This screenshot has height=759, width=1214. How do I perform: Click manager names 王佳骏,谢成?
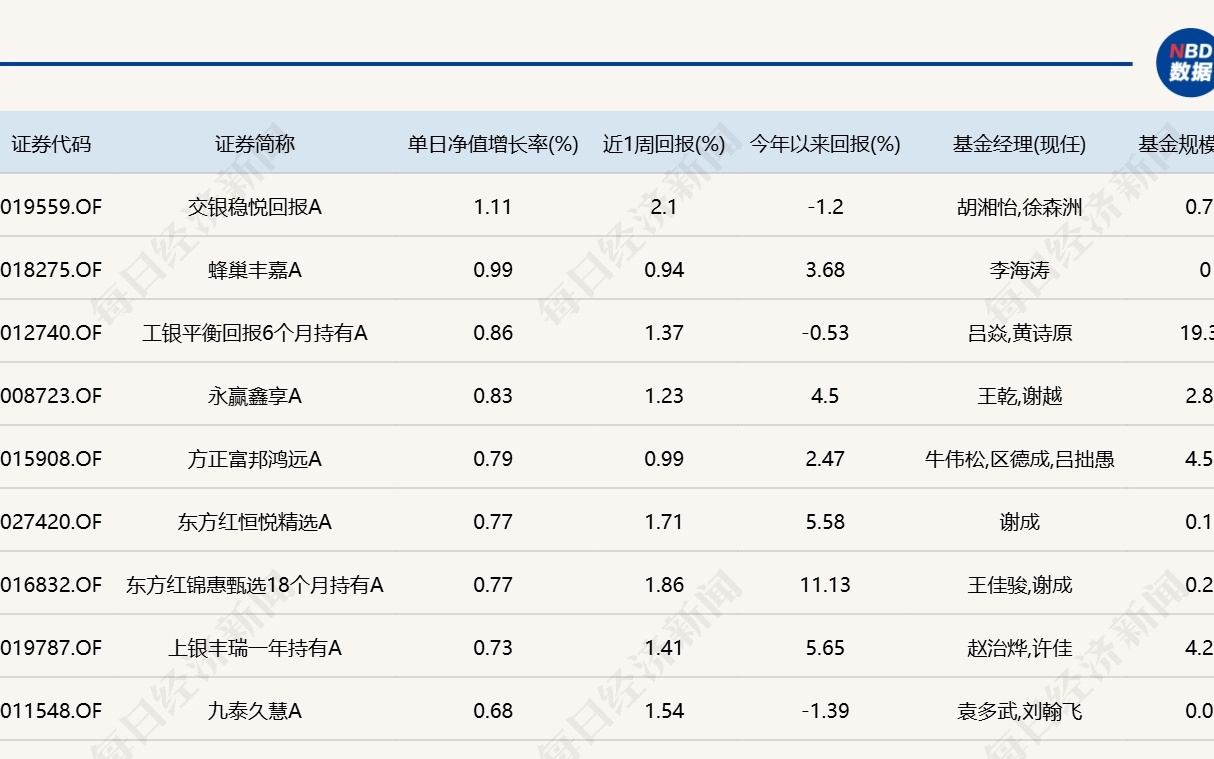(1019, 585)
